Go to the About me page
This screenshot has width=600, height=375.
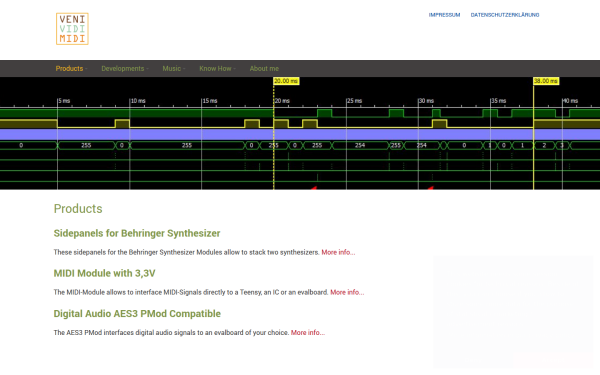tap(264, 68)
